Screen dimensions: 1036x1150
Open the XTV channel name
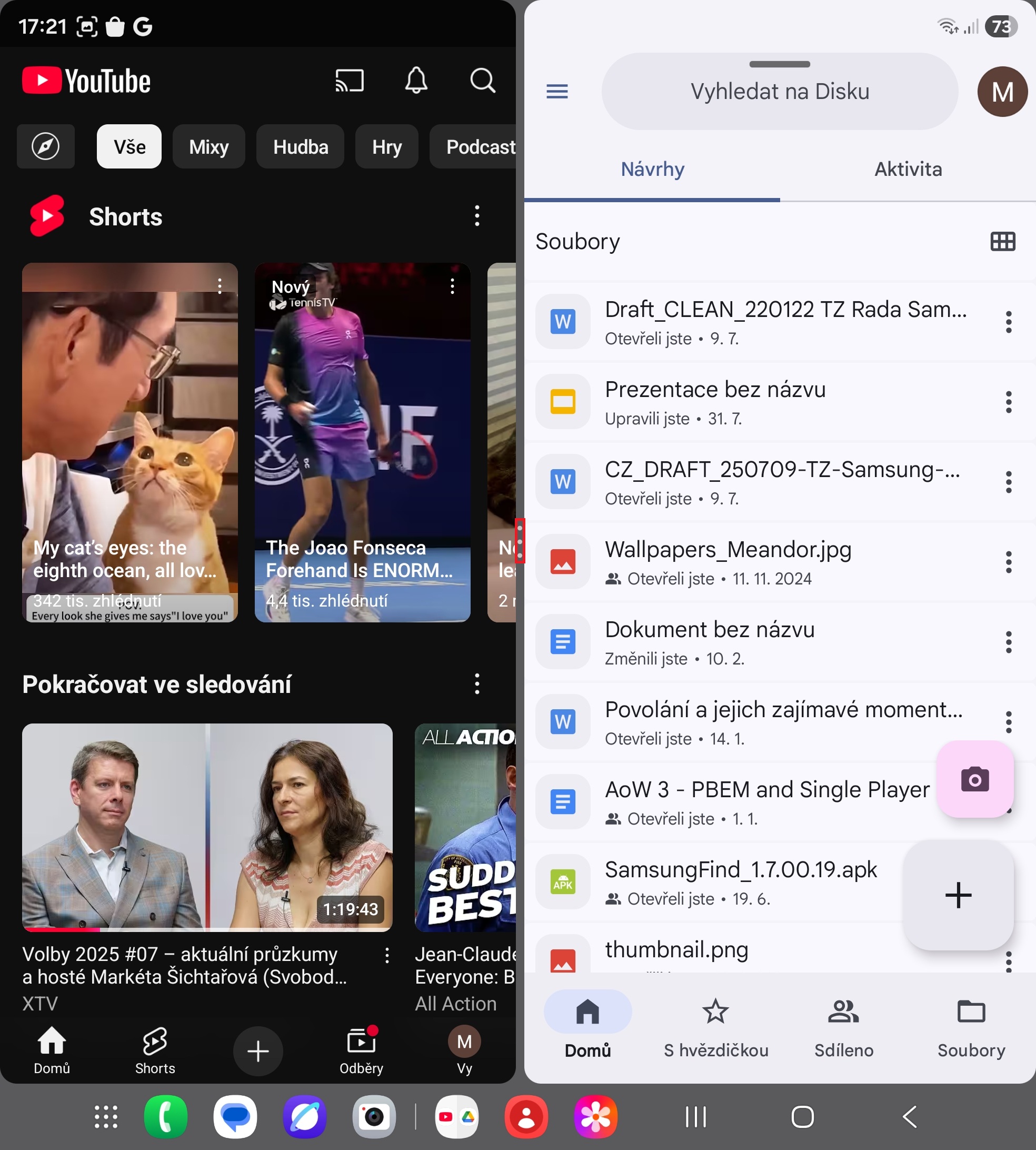click(41, 1003)
